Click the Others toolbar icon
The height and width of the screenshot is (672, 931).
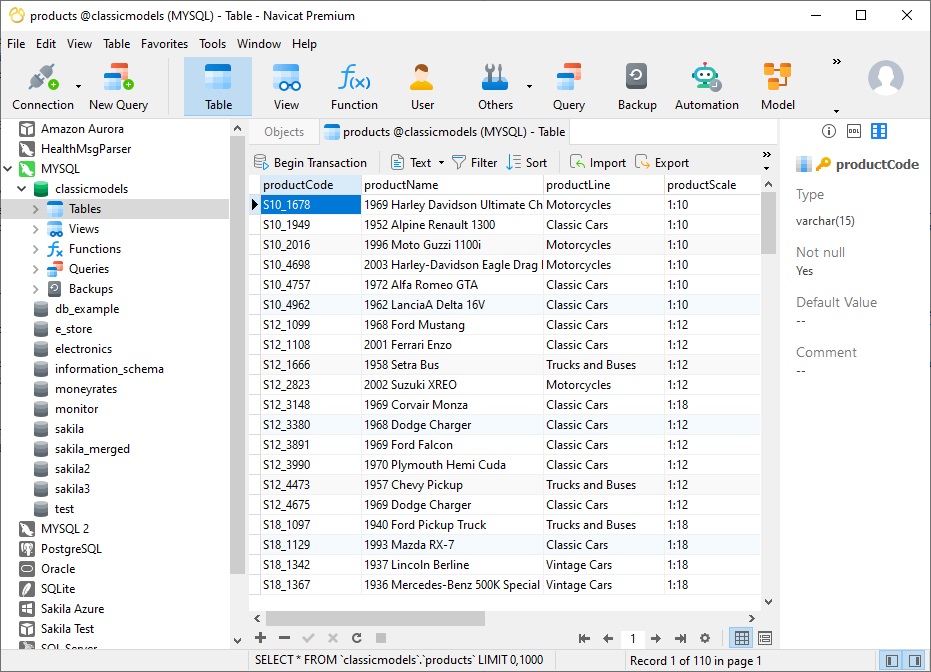coord(495,87)
